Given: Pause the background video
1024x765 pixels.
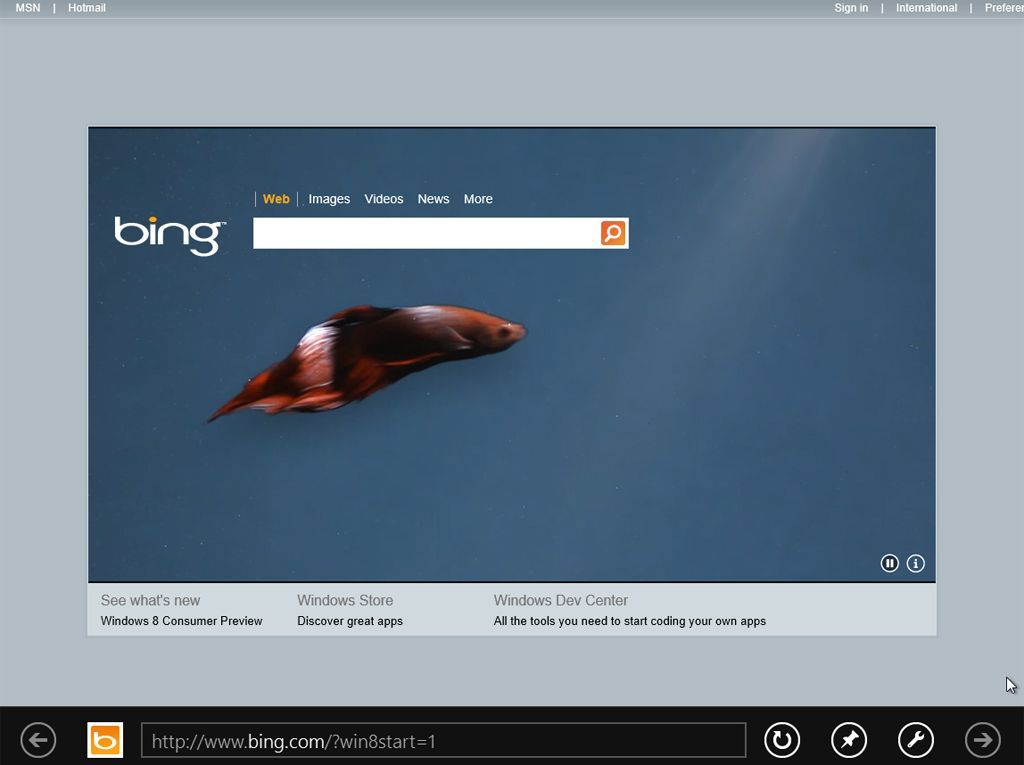Looking at the screenshot, I should click(x=889, y=563).
